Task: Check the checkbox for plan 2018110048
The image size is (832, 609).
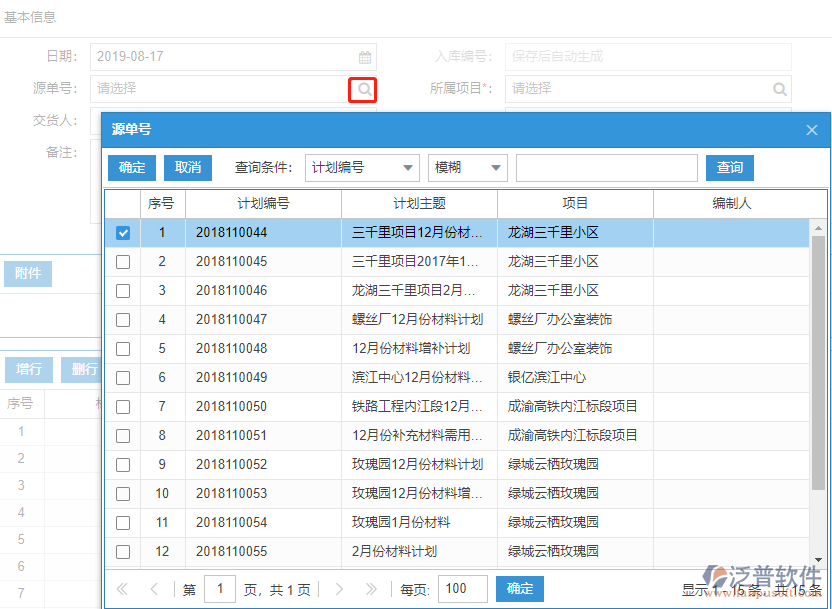Action: tap(122, 348)
